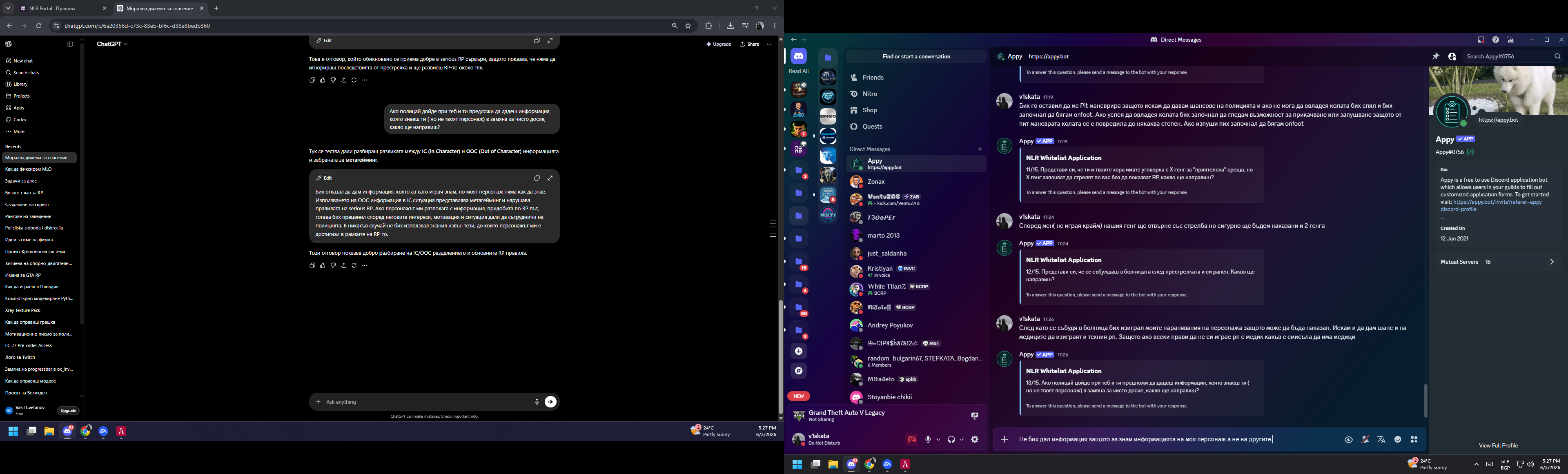Viewport: 1568px width, 474px height.
Task: Expand the second code block in ChatGPT
Action: tap(550, 178)
